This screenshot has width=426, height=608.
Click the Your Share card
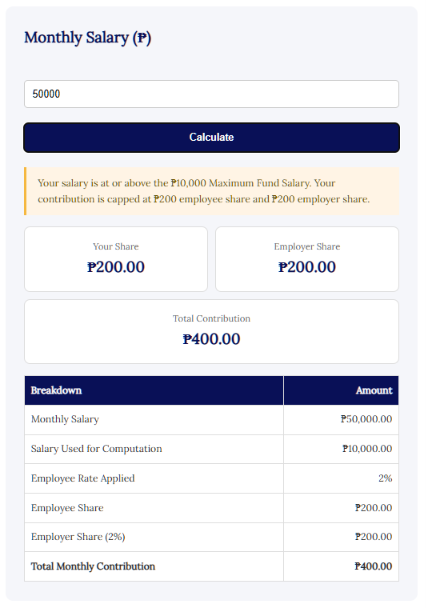pyautogui.click(x=116, y=259)
